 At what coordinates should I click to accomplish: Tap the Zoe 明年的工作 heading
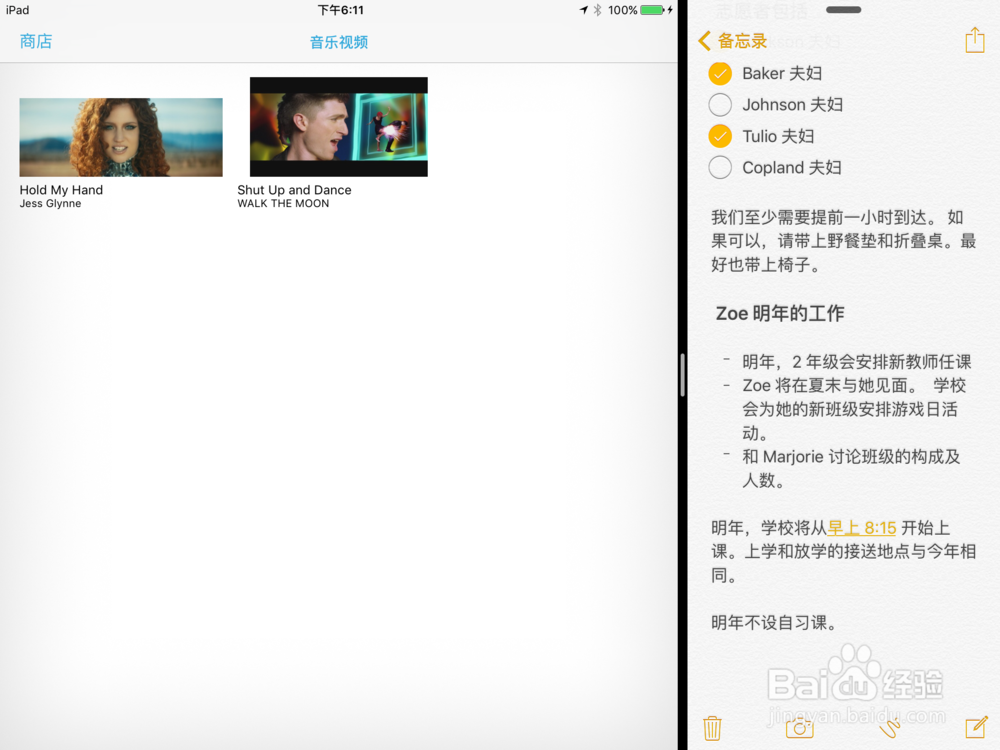[x=779, y=313]
